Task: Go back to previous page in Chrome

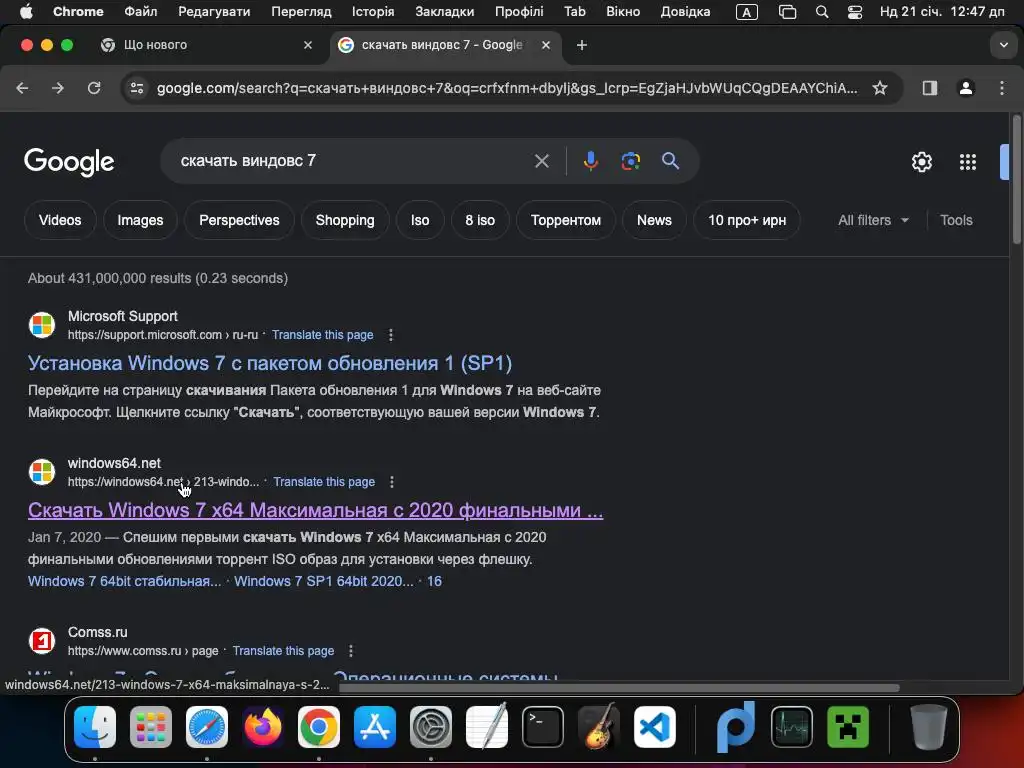Action: 22,88
